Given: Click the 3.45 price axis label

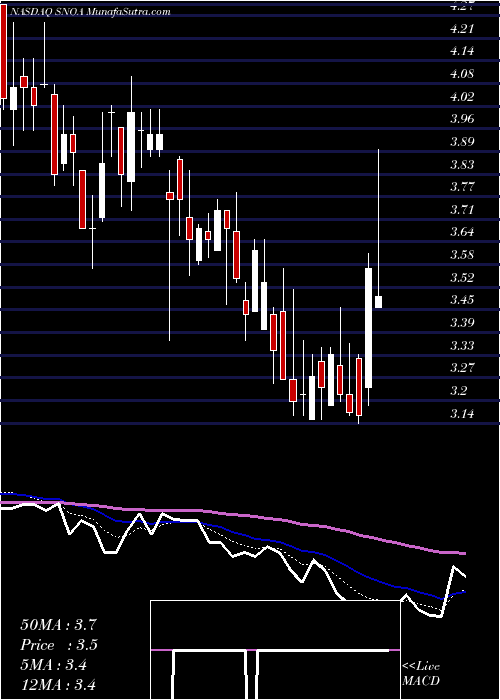Looking at the screenshot, I should pyautogui.click(x=462, y=300).
